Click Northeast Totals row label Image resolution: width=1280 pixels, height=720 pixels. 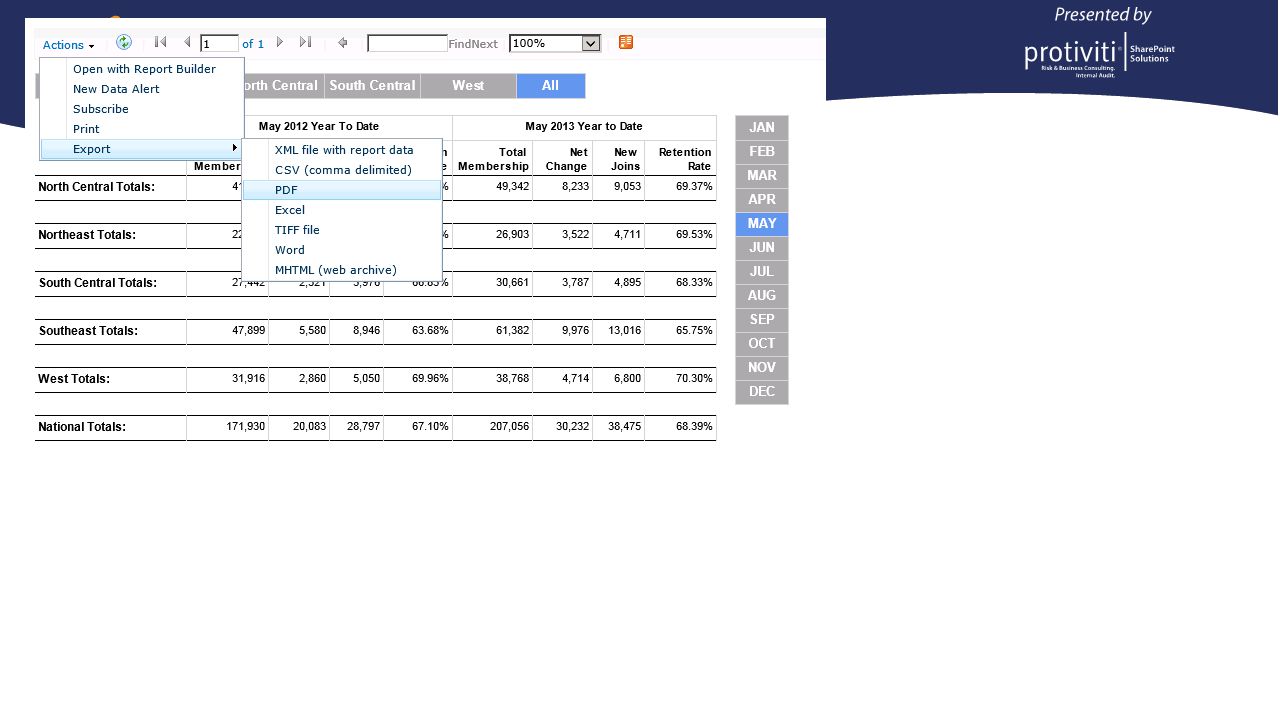click(x=87, y=236)
